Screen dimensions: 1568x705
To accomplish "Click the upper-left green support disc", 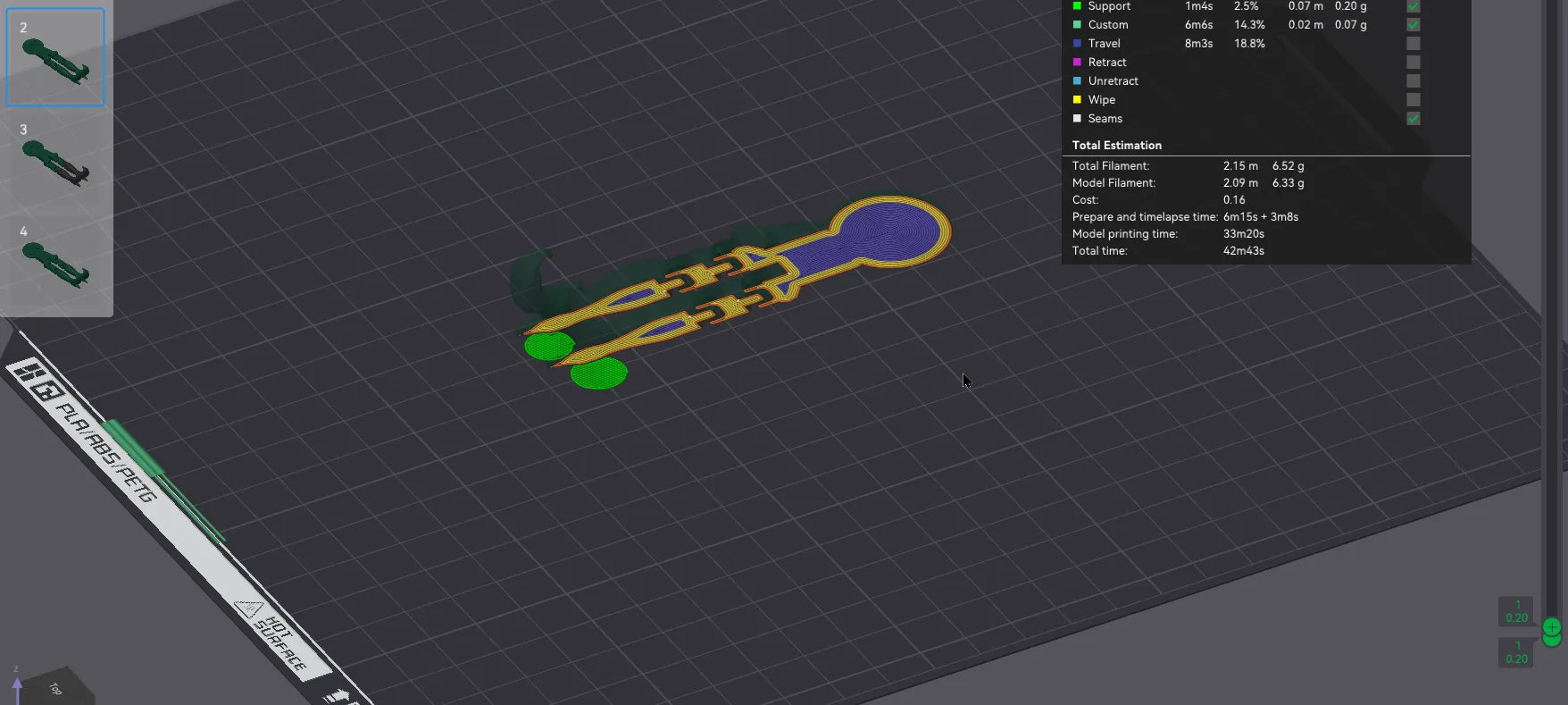I will [549, 345].
